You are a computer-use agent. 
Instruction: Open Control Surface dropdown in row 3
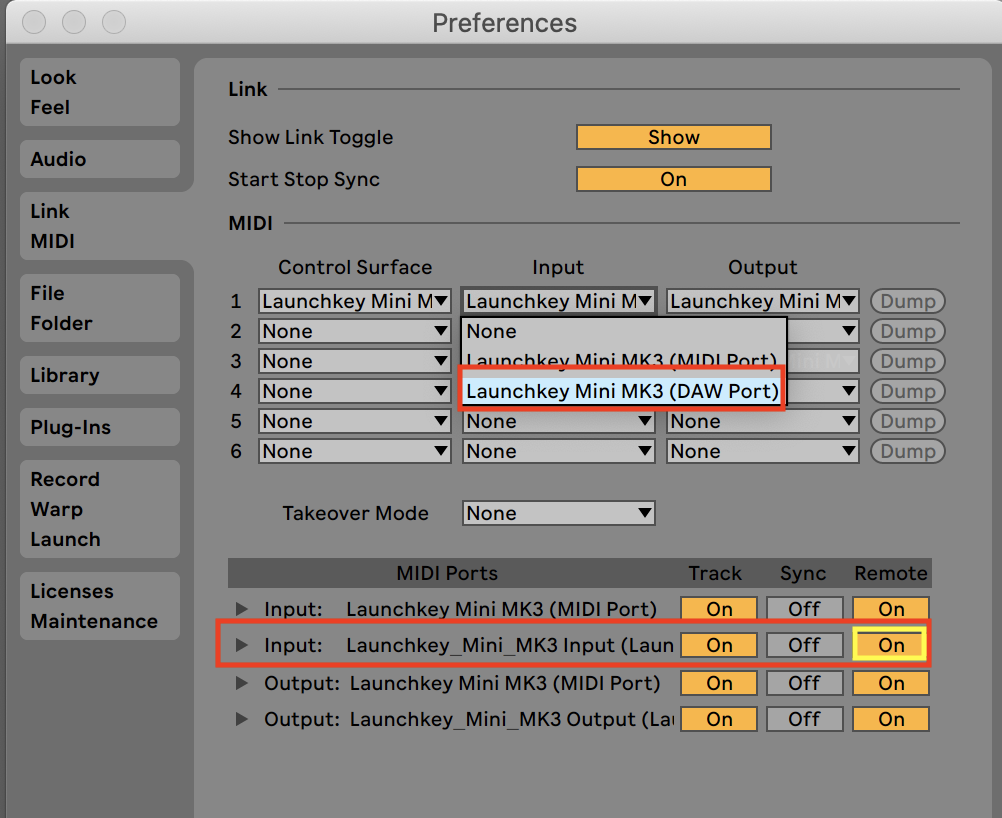click(355, 361)
